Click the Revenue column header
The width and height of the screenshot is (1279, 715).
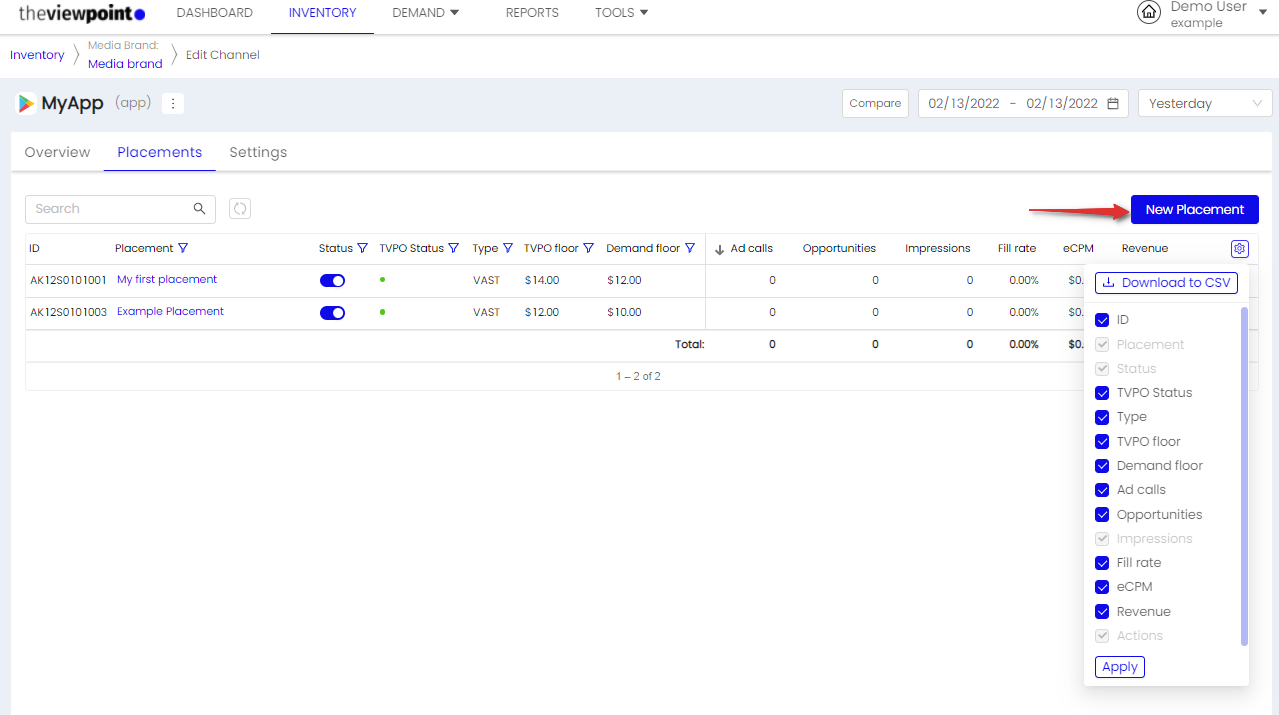click(x=1145, y=248)
